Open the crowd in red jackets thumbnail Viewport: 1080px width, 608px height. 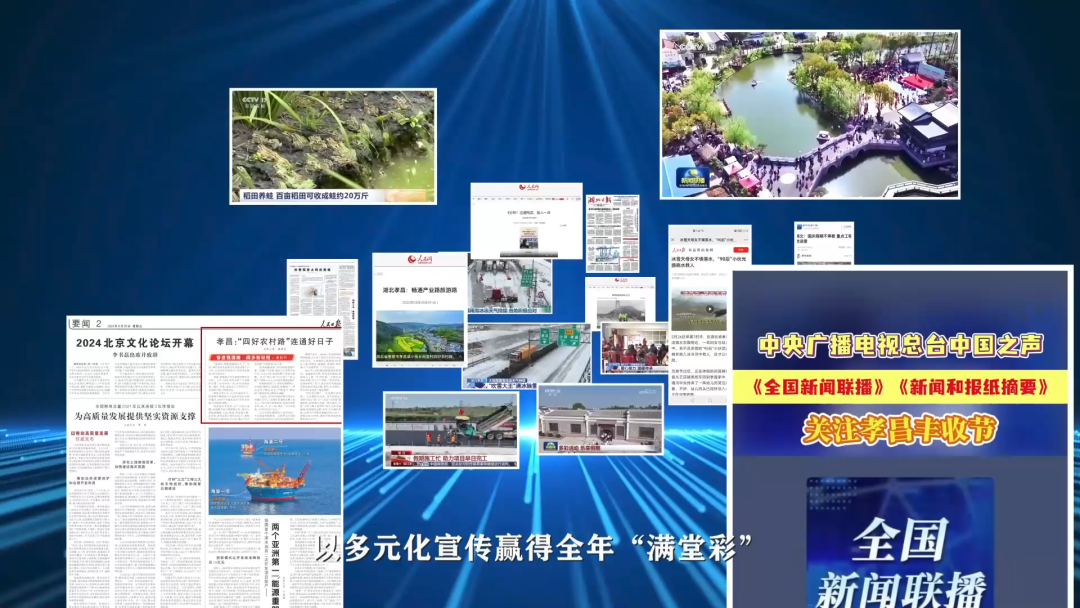click(634, 349)
